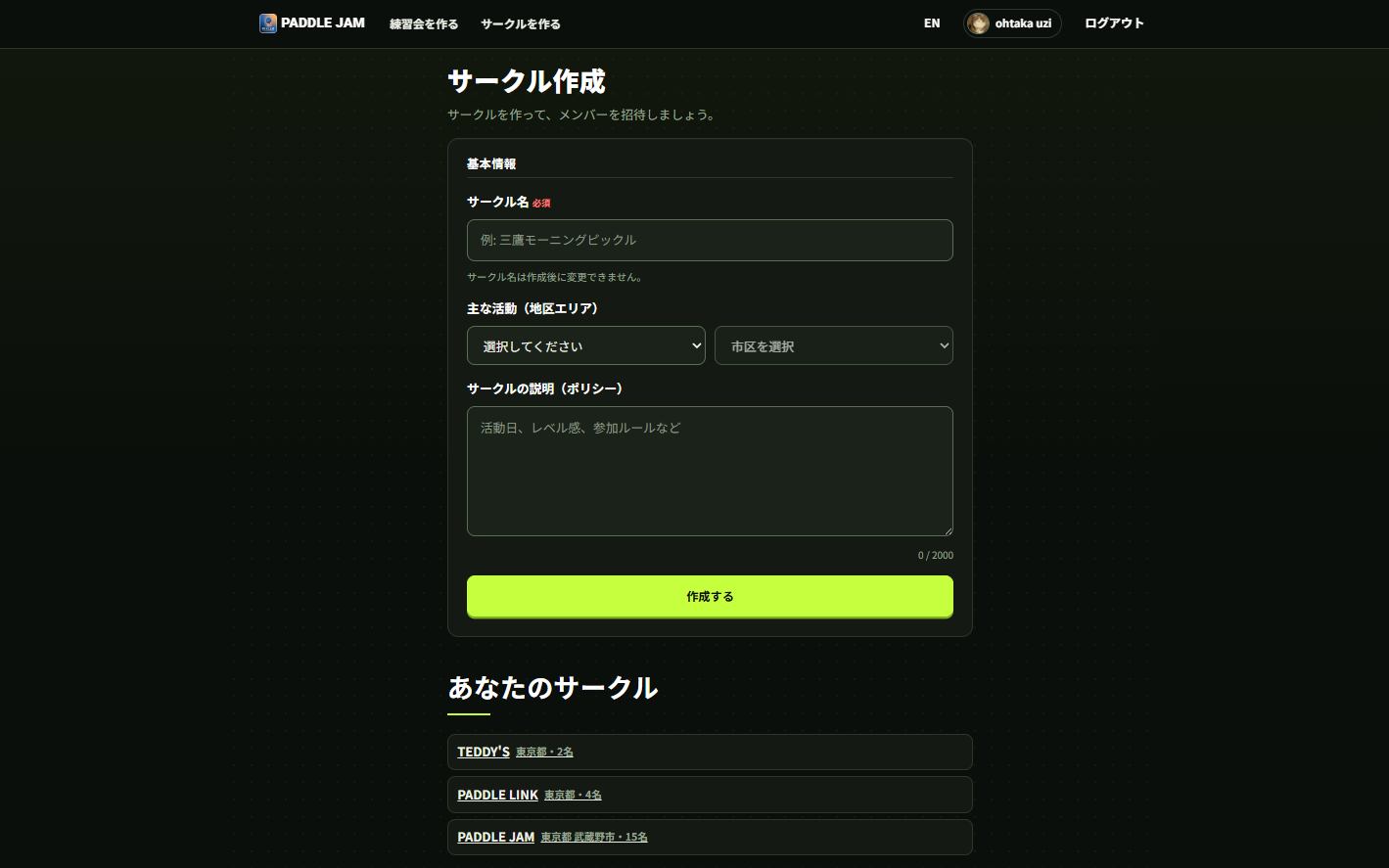The width and height of the screenshot is (1389, 868).
Task: Switch language to EN
Action: pyautogui.click(x=932, y=23)
